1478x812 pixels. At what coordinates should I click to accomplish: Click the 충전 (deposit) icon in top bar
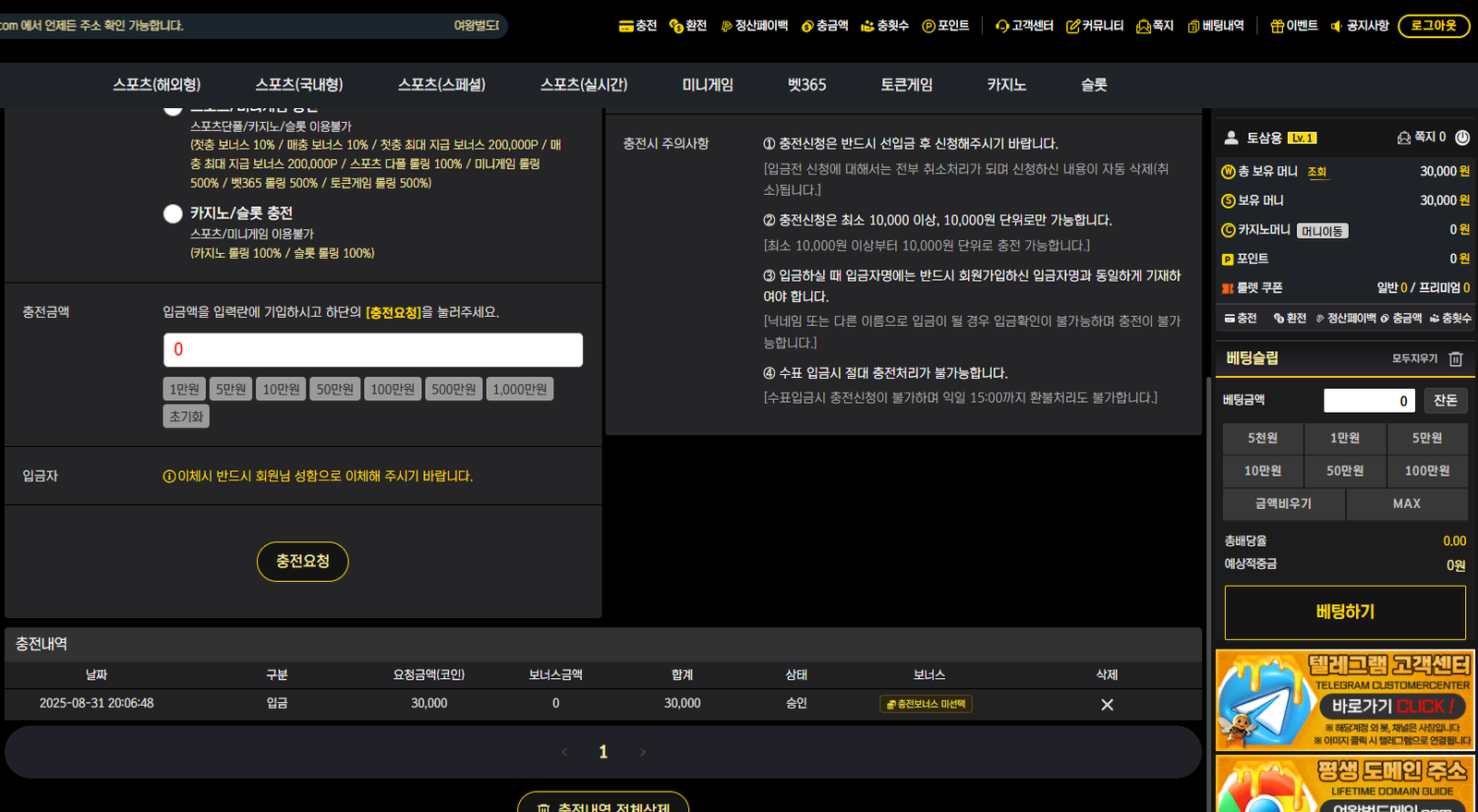pos(626,26)
